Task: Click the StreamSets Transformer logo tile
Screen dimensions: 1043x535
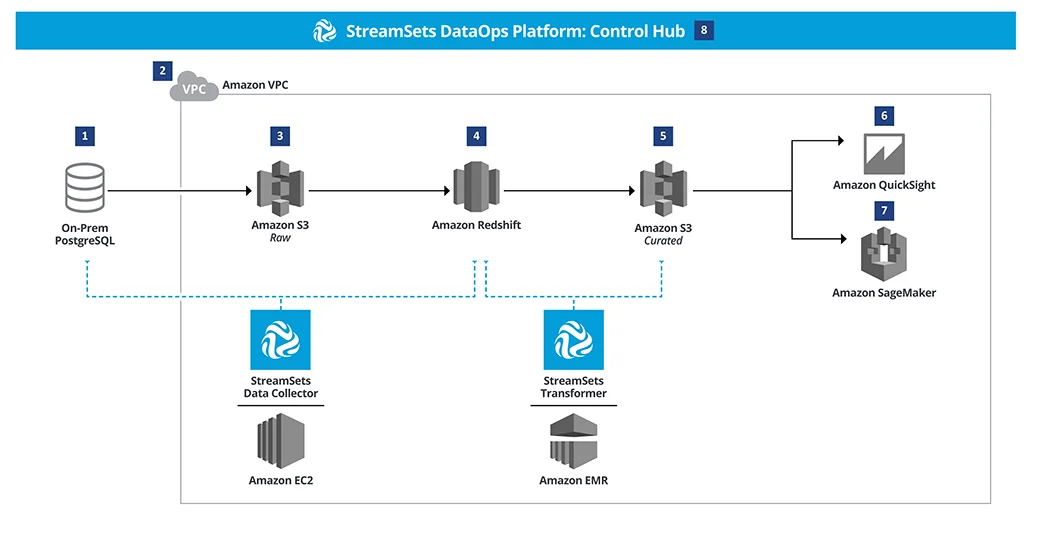Action: 573,339
